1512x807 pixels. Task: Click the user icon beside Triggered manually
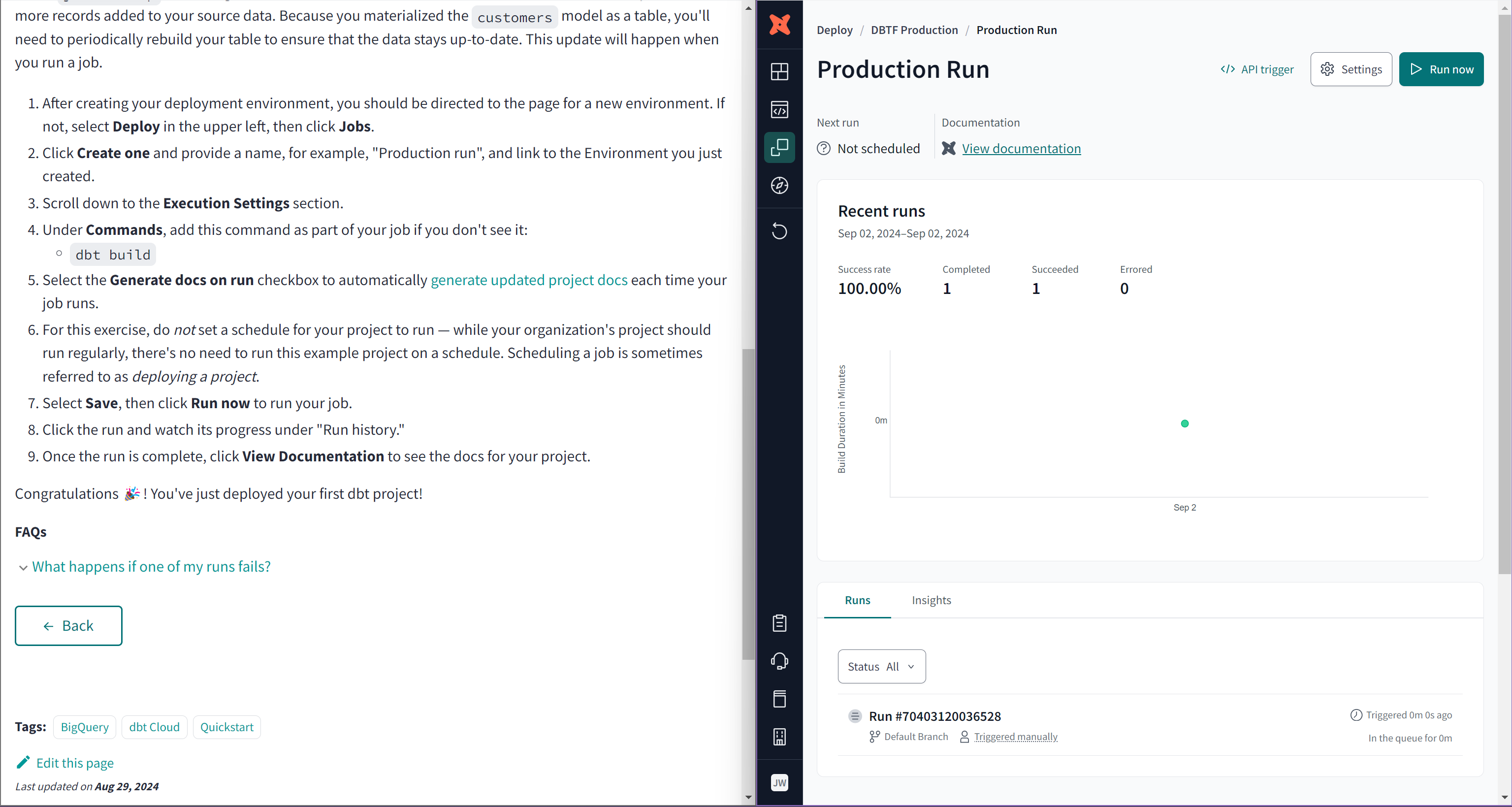pyautogui.click(x=965, y=737)
